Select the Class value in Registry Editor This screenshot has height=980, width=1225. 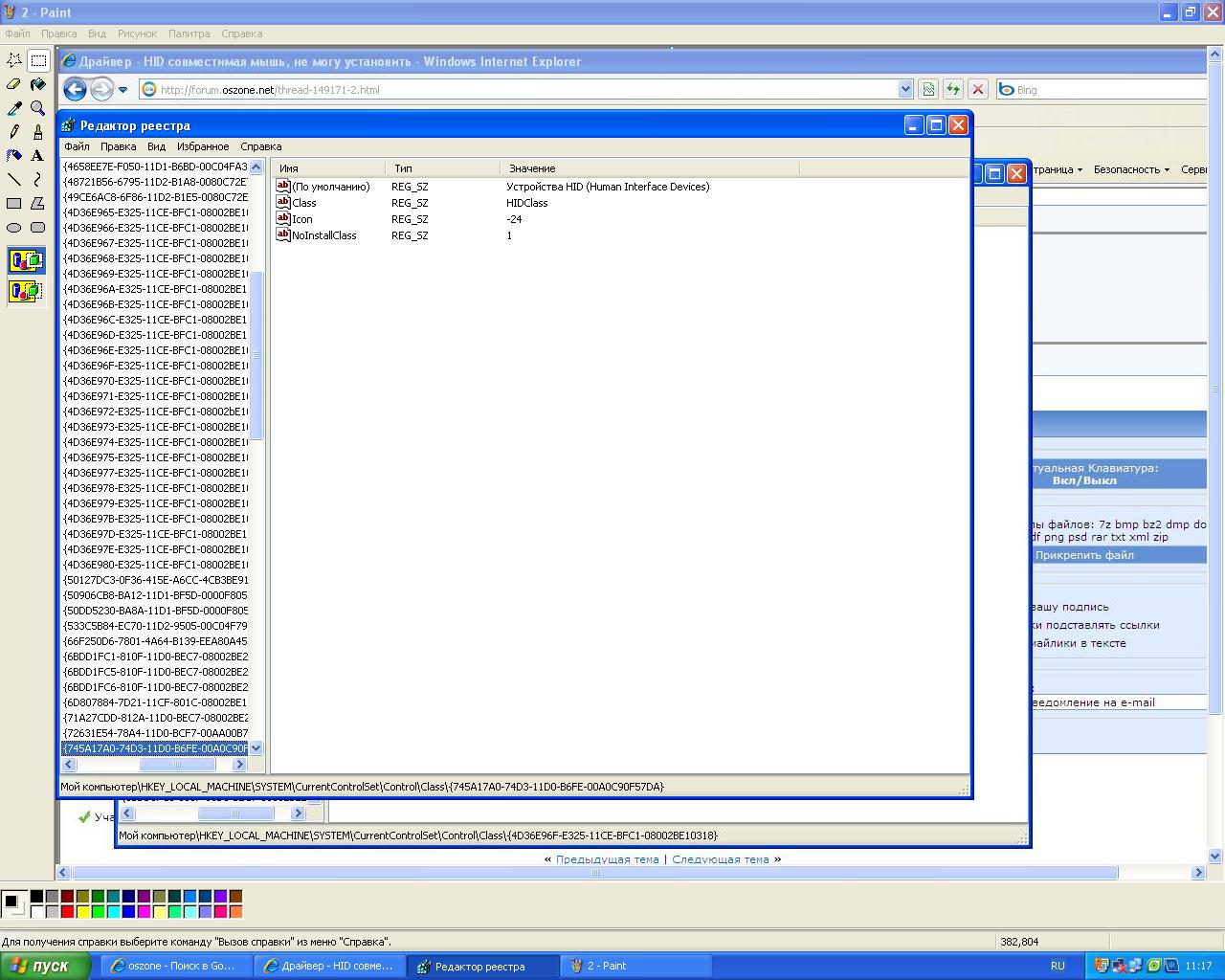[303, 203]
